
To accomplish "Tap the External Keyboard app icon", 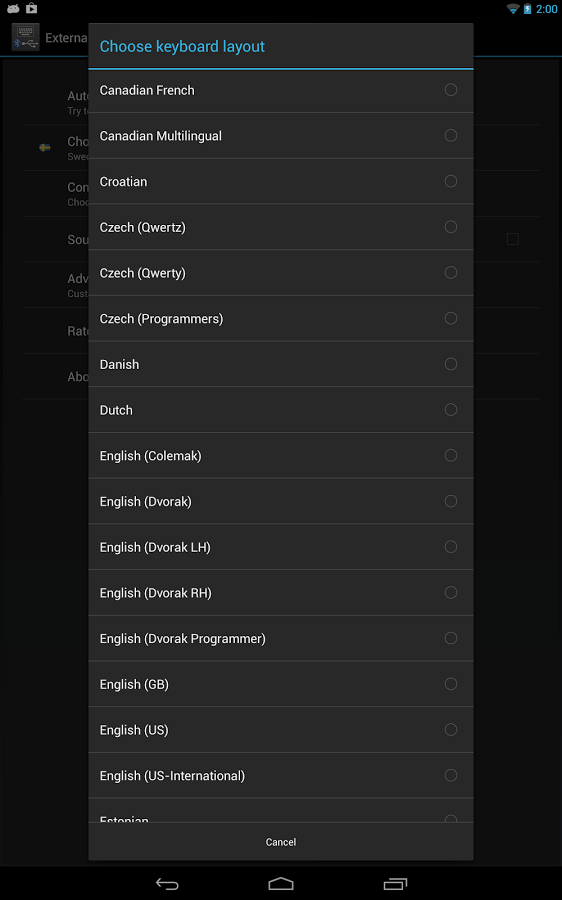I will [x=26, y=38].
